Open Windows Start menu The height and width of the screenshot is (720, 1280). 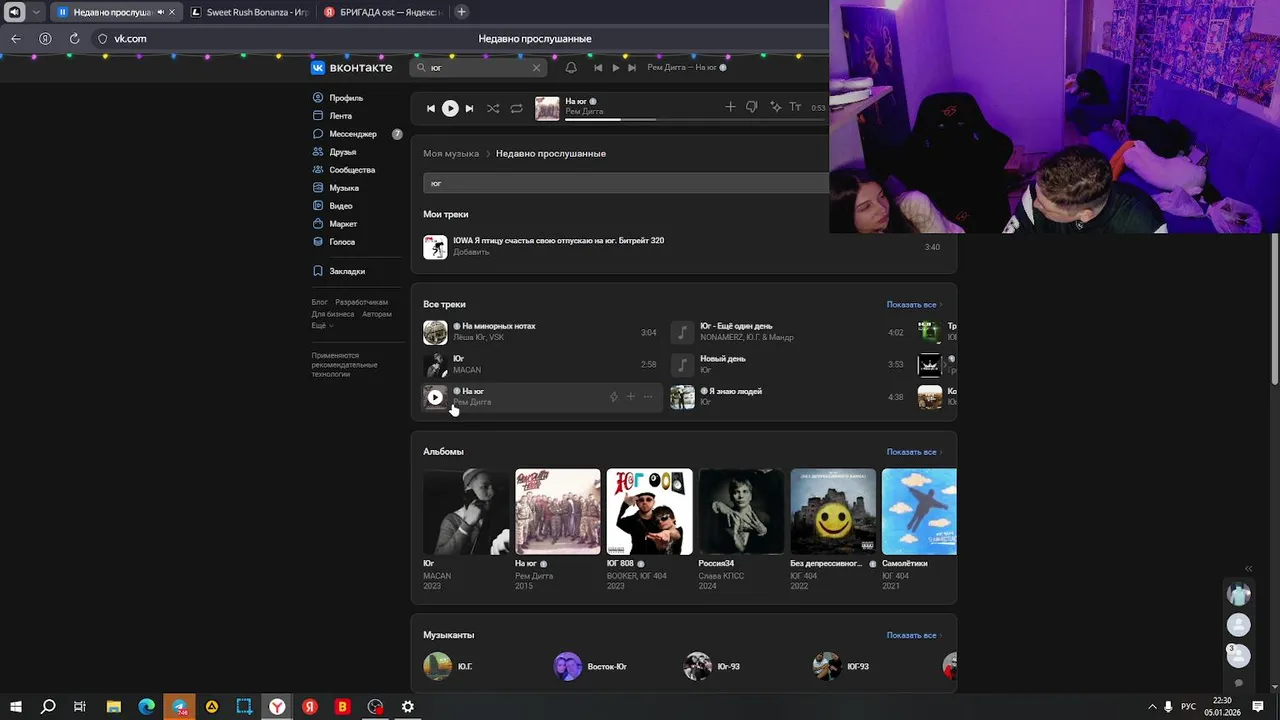click(x=16, y=707)
